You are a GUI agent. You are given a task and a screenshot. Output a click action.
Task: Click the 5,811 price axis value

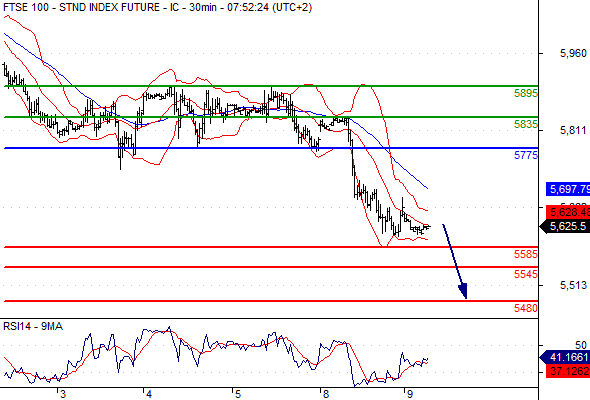pos(573,131)
